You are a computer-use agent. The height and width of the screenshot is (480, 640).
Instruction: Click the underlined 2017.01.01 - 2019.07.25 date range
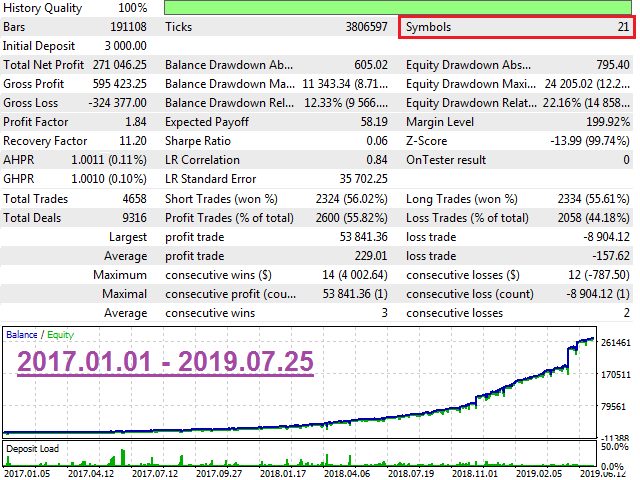[165, 361]
